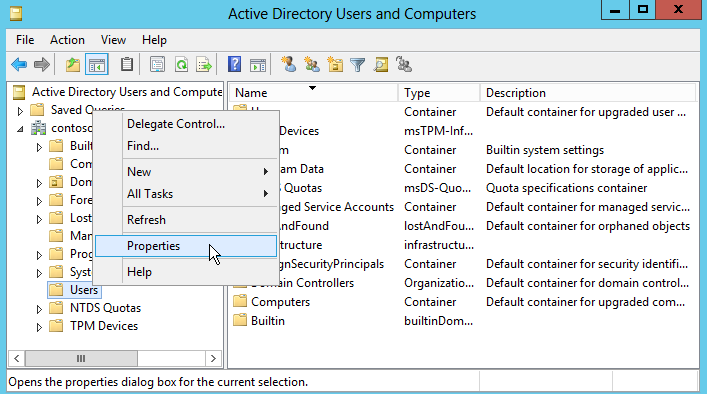Image resolution: width=707 pixels, height=394 pixels.
Task: Sort by the Name column header
Action: pyautogui.click(x=314, y=93)
